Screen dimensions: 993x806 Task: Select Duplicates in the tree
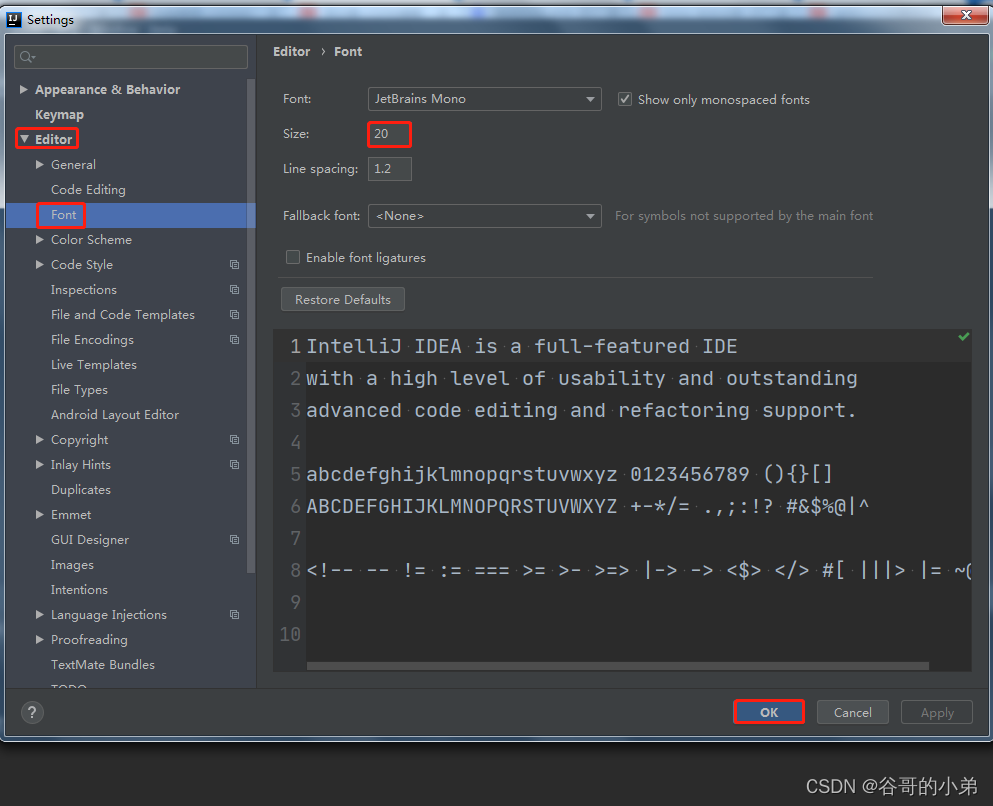point(80,490)
